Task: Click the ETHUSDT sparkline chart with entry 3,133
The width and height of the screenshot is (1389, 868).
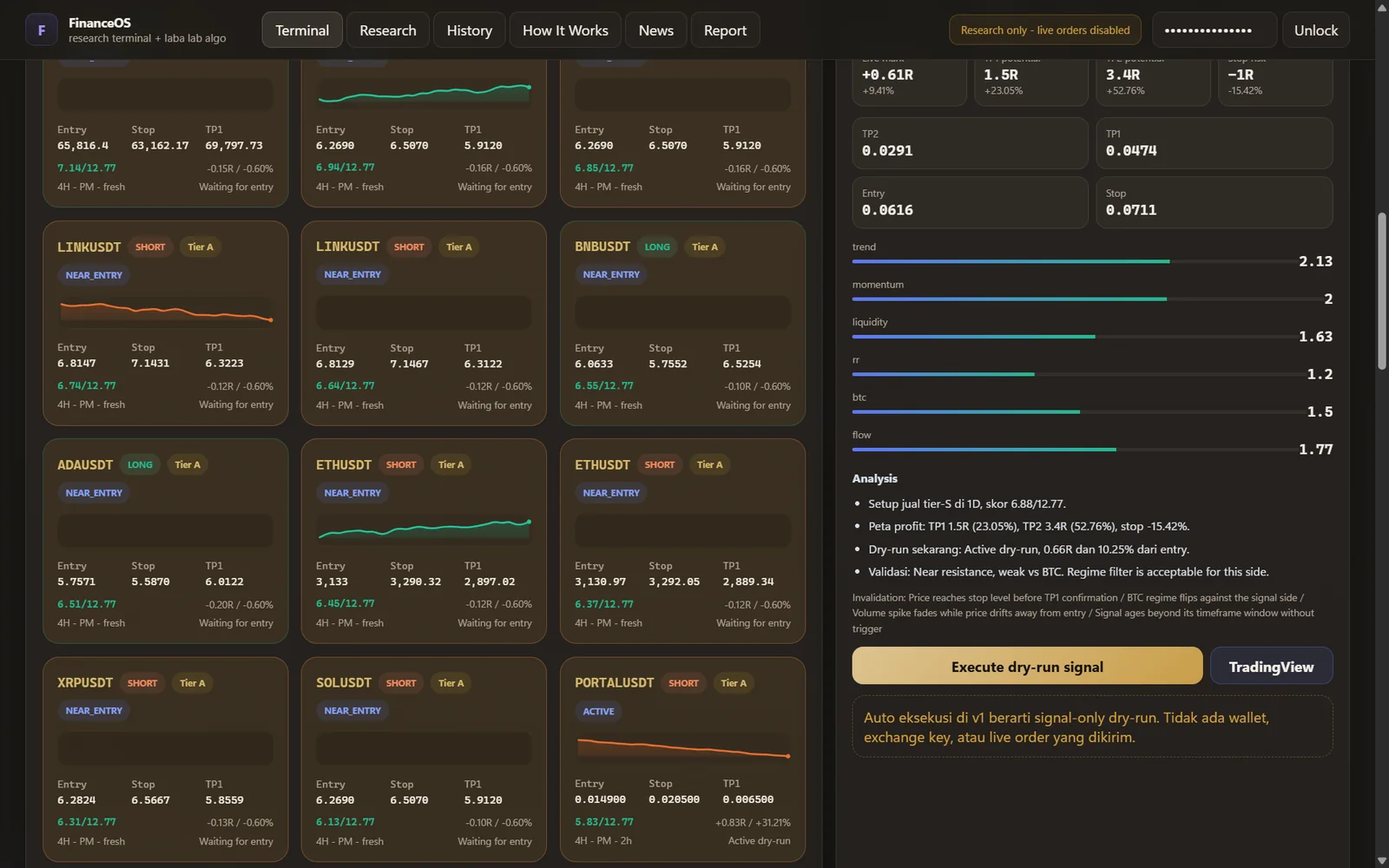Action: tap(424, 529)
